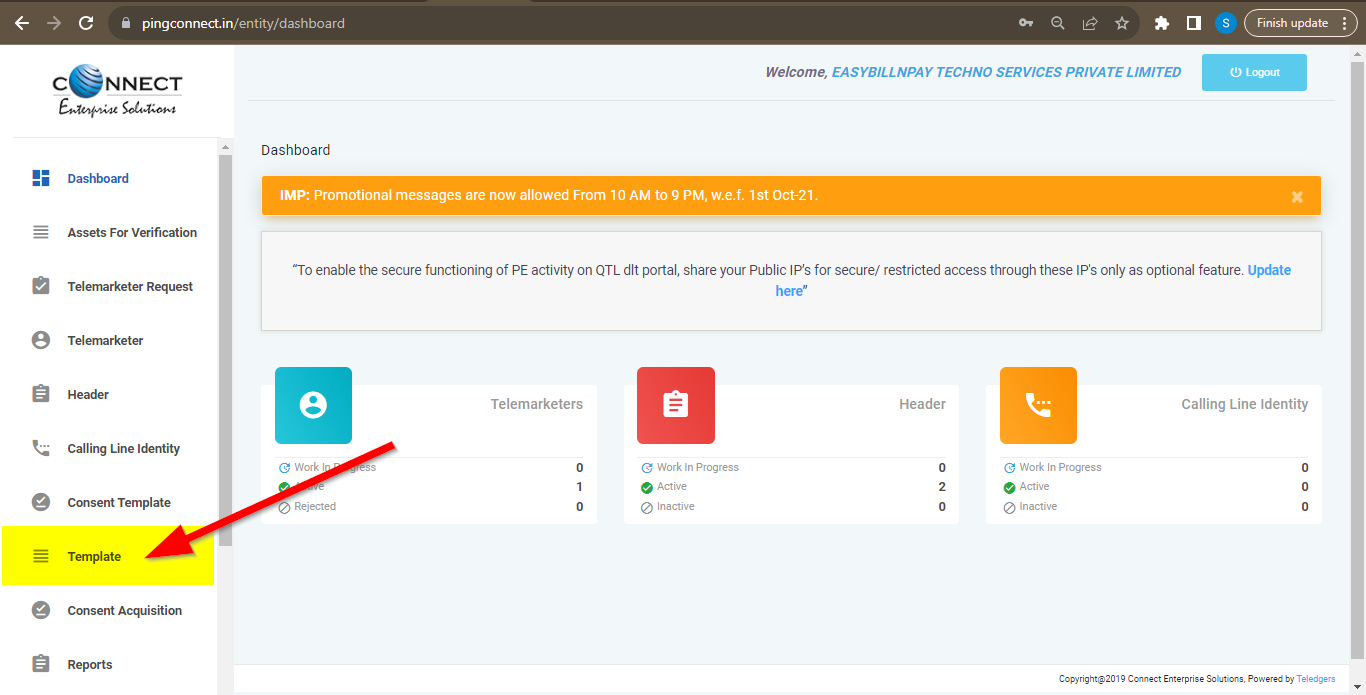The width and height of the screenshot is (1366, 695).
Task: Click the red Header card icon
Action: tap(676, 405)
